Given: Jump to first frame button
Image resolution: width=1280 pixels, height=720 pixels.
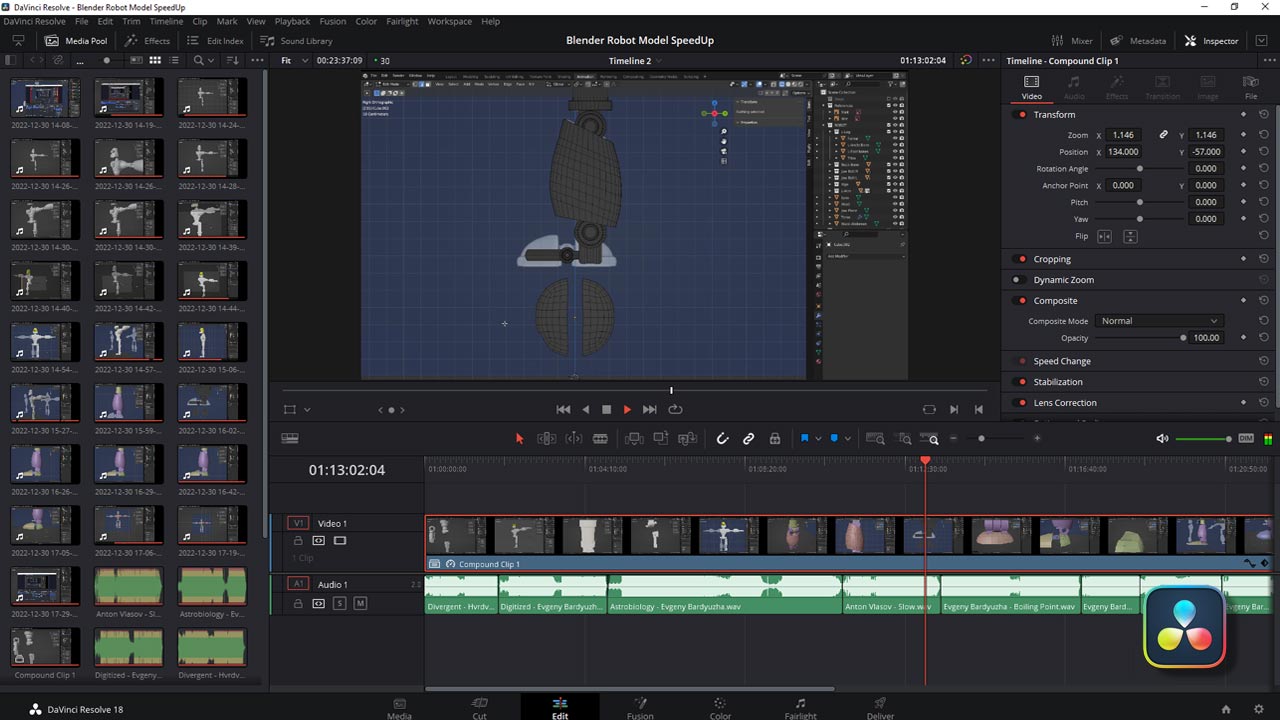Looking at the screenshot, I should click(x=563, y=409).
